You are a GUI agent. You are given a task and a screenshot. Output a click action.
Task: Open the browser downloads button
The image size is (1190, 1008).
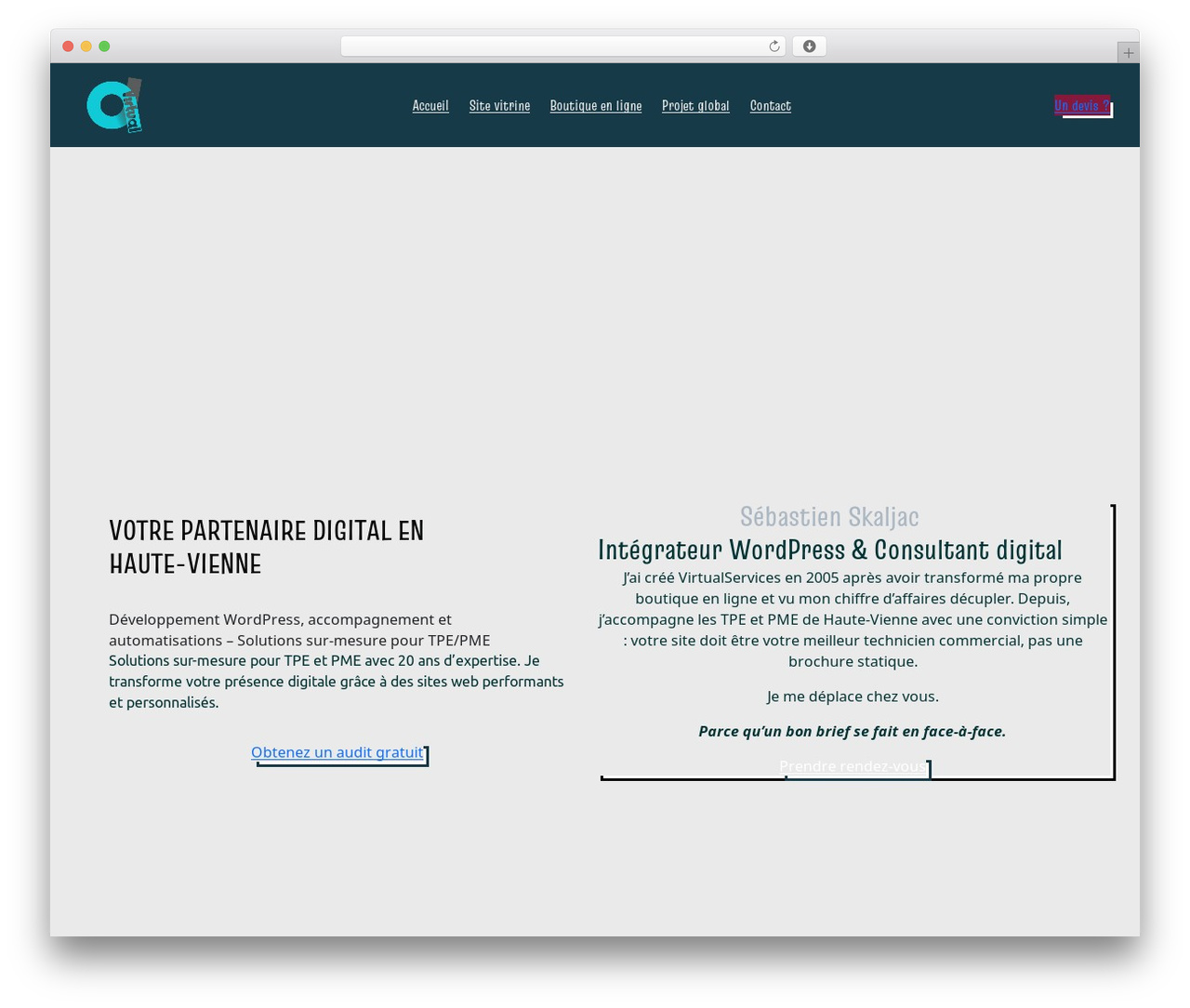(809, 46)
